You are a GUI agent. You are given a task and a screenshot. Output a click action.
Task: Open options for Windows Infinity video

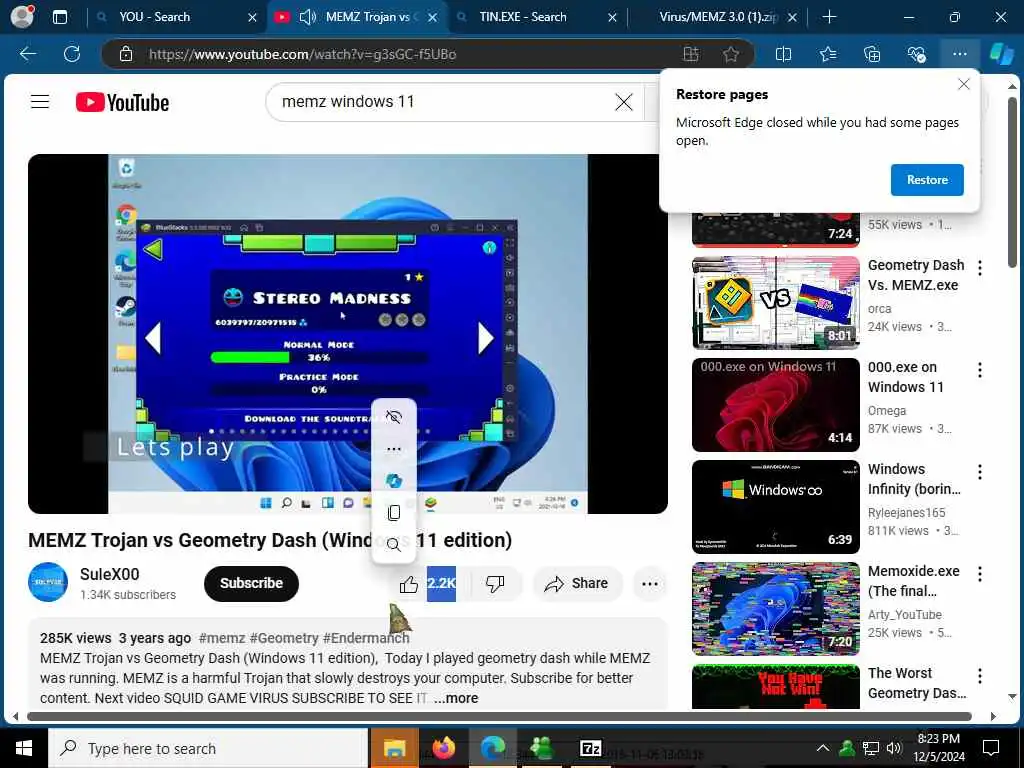pos(980,472)
